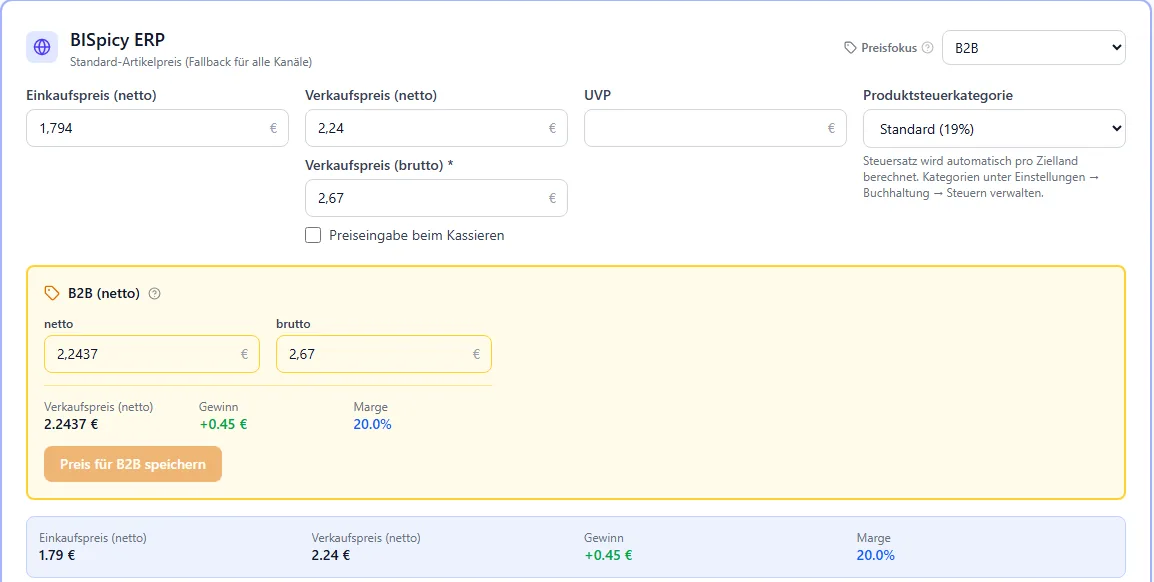Click the 2.2437 € value in B2B section
Image resolution: width=1154 pixels, height=582 pixels.
pos(71,424)
